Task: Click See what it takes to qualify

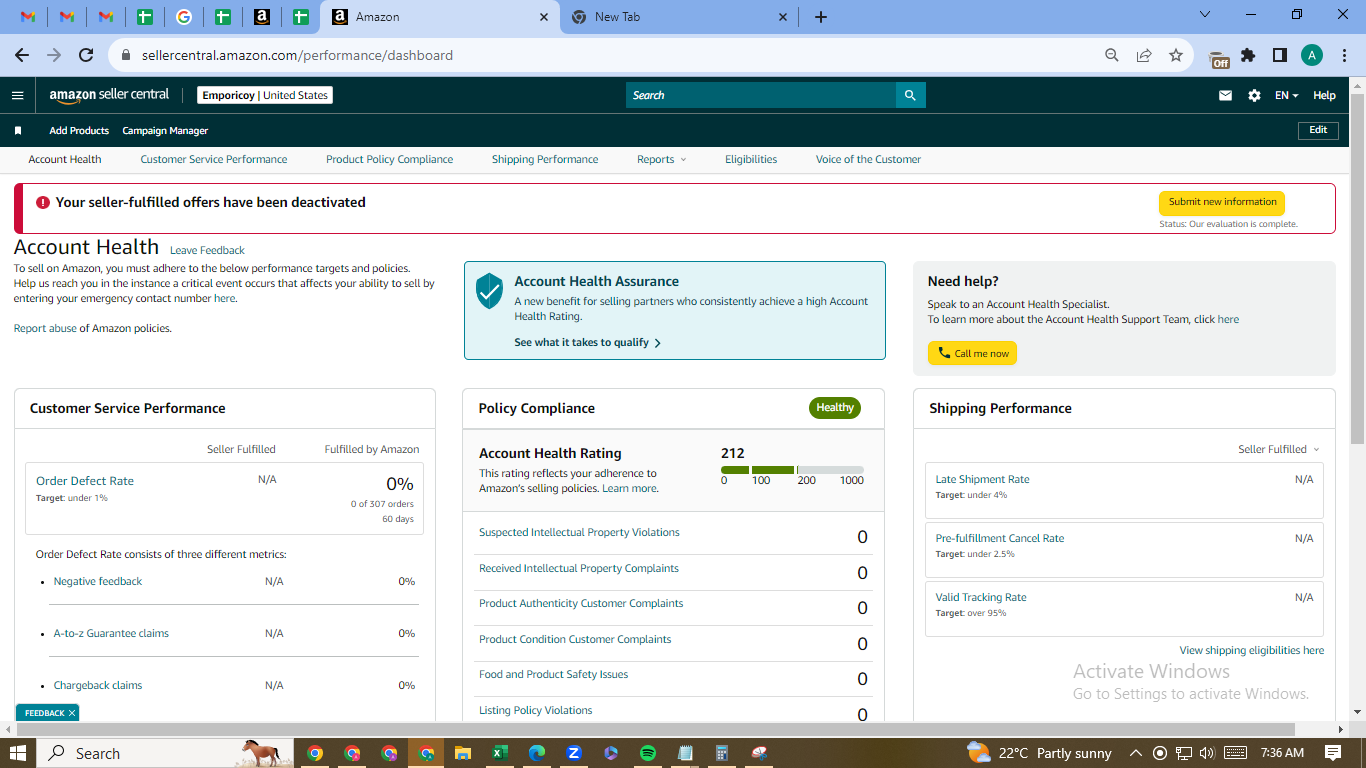Action: tap(587, 342)
